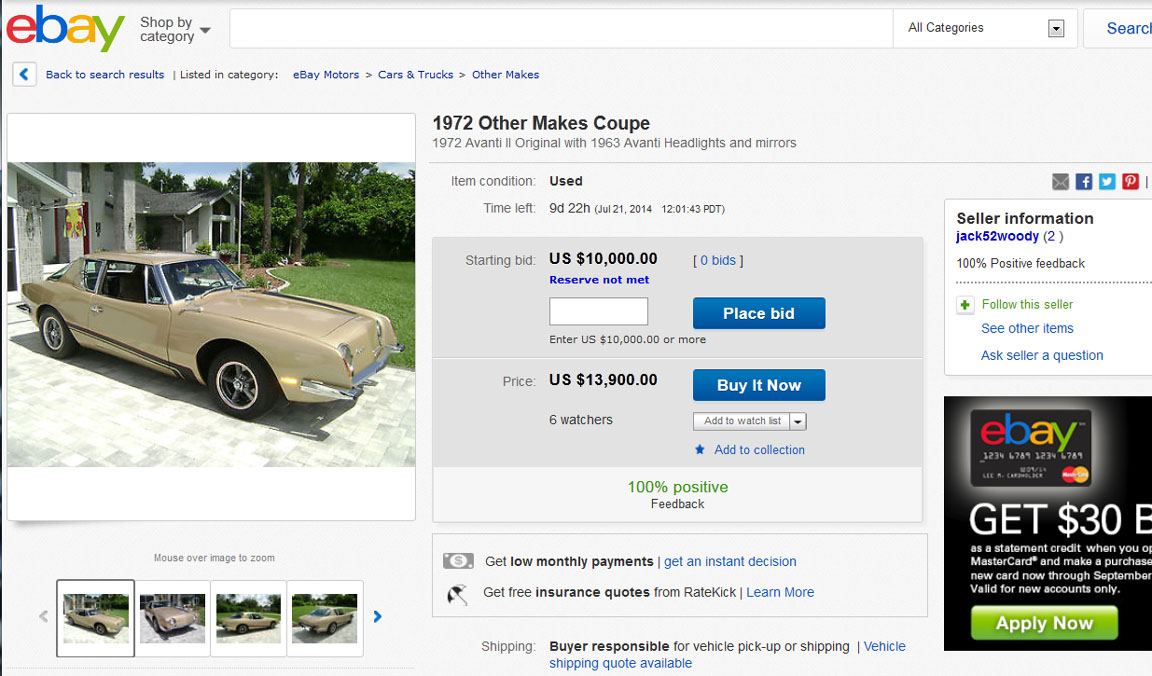Share listing on Twitter
The image size is (1152, 676).
1107,181
